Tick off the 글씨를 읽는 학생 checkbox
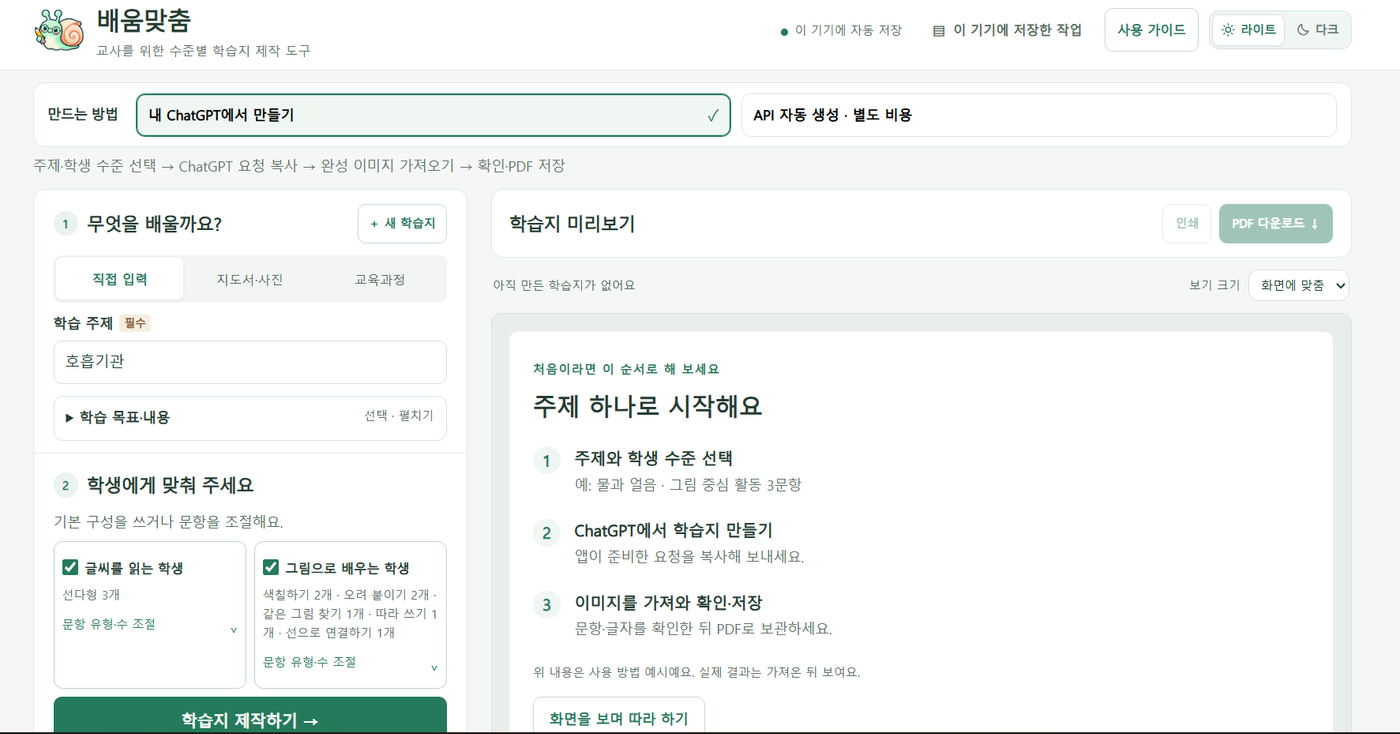The image size is (1400, 734). pyautogui.click(x=70, y=567)
